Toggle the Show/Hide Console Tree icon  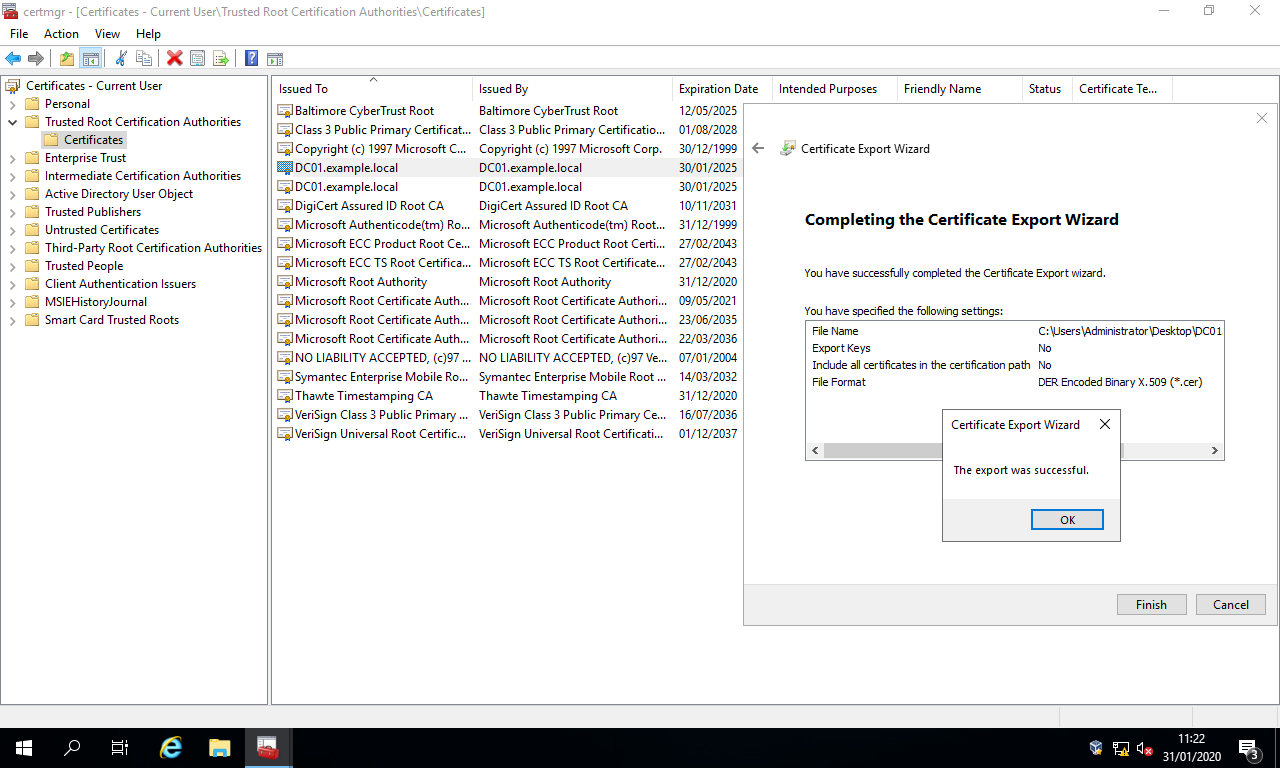(x=91, y=57)
